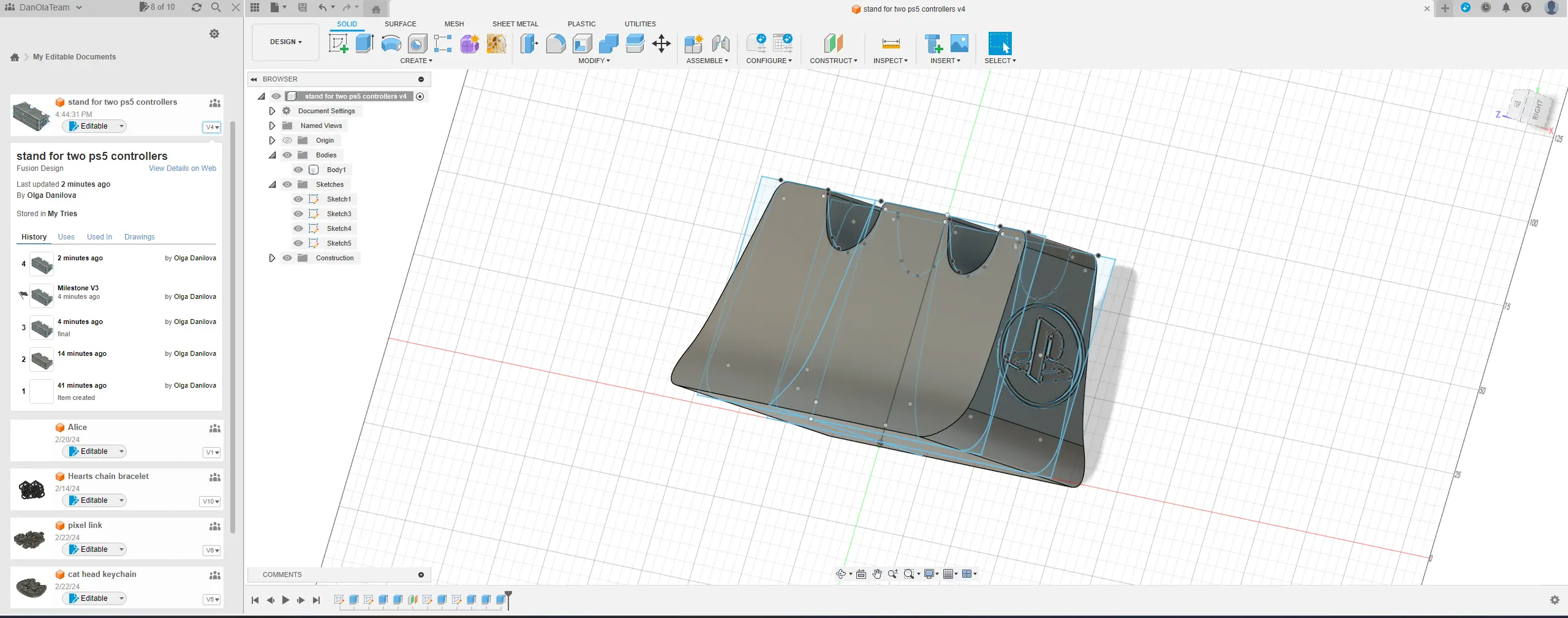
Task: Click the Insert image canvas icon
Action: (959, 43)
